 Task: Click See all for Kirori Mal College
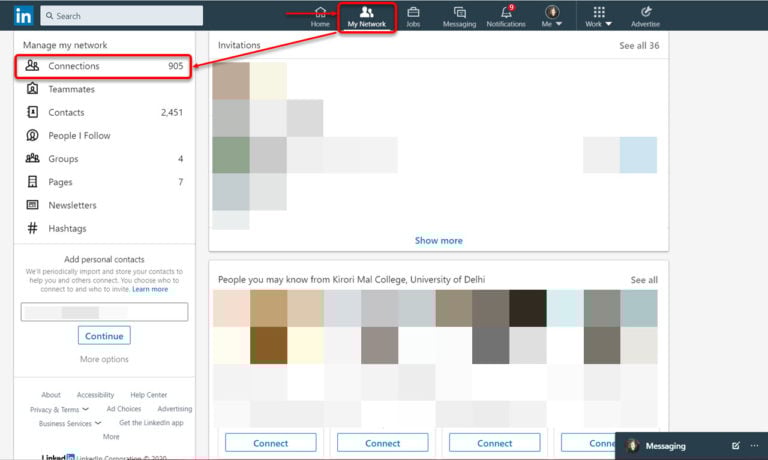[644, 280]
